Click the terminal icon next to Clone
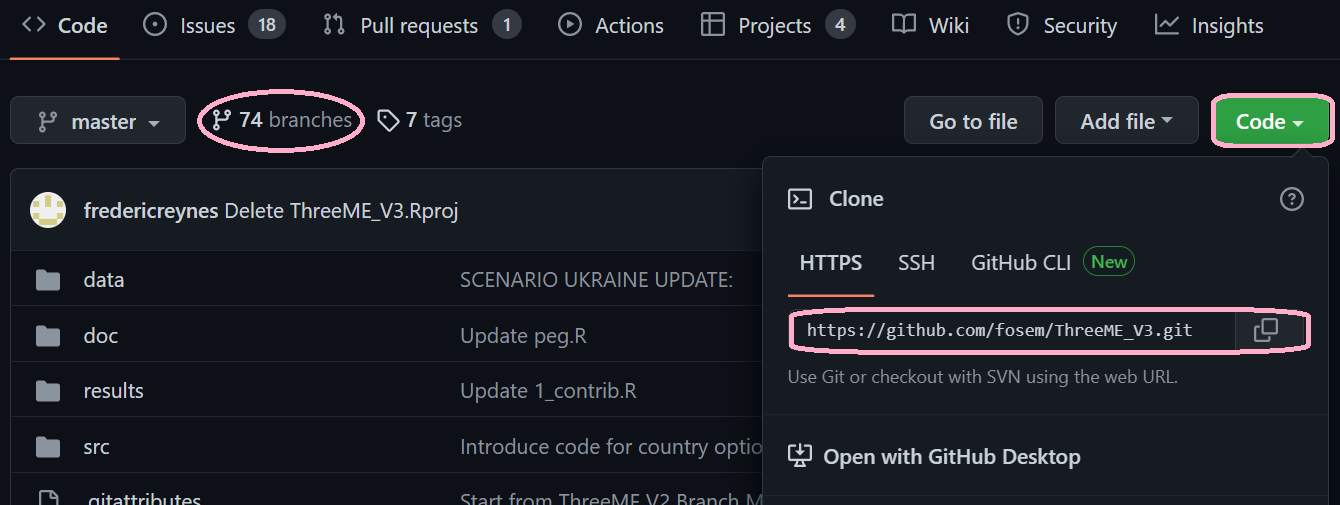The width and height of the screenshot is (1340, 505). click(x=800, y=199)
